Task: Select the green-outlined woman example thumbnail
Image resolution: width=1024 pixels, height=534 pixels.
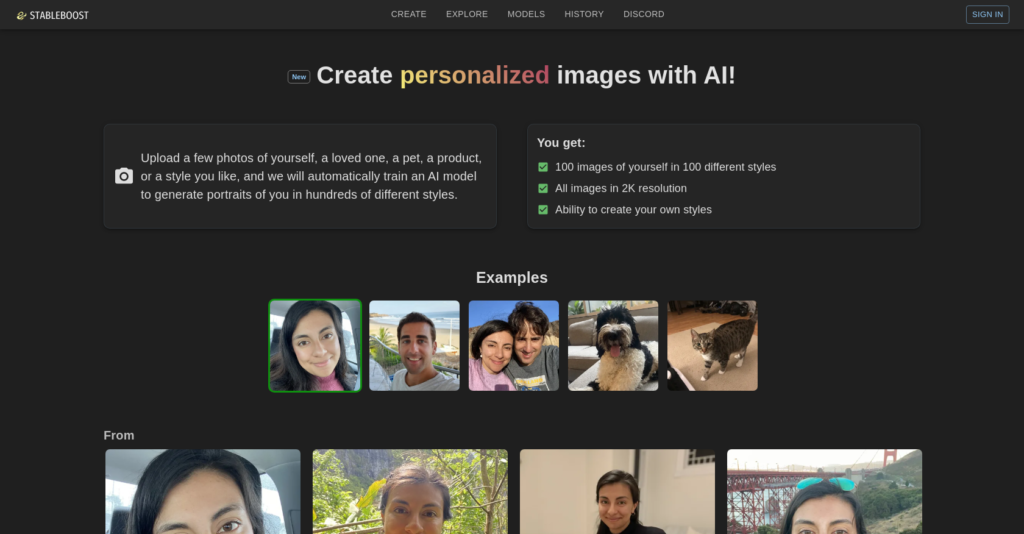Action: (x=315, y=346)
